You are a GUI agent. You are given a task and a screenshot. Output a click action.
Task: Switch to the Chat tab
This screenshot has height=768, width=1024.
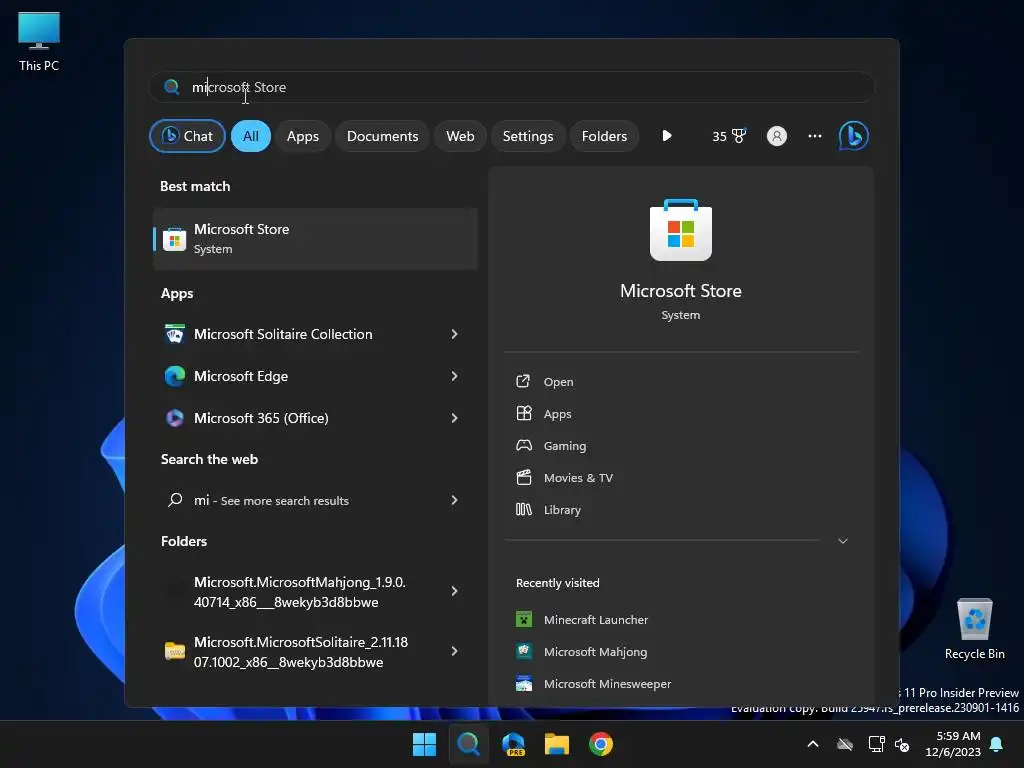[187, 136]
